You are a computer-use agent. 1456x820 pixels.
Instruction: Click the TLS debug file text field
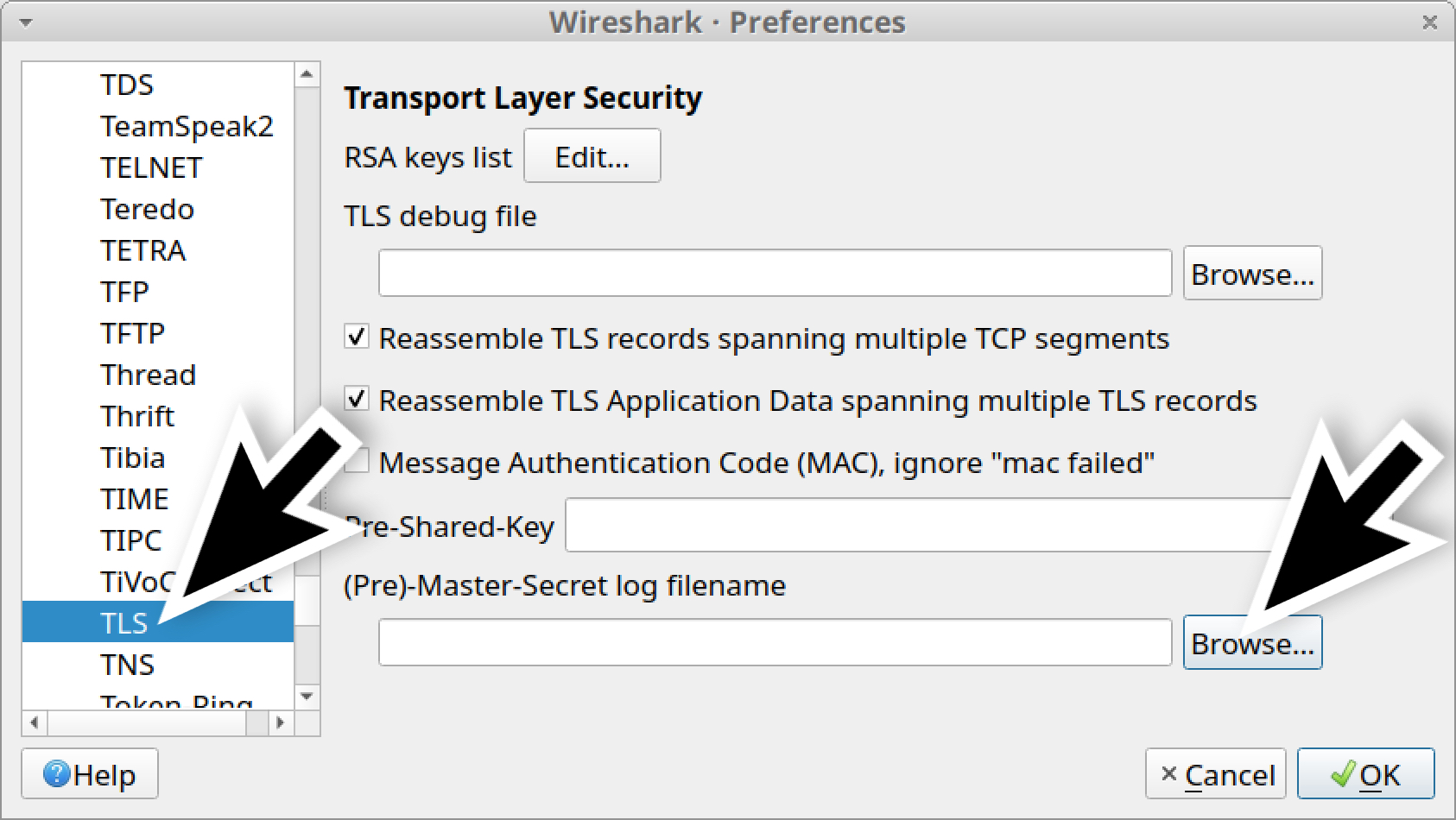coord(775,274)
